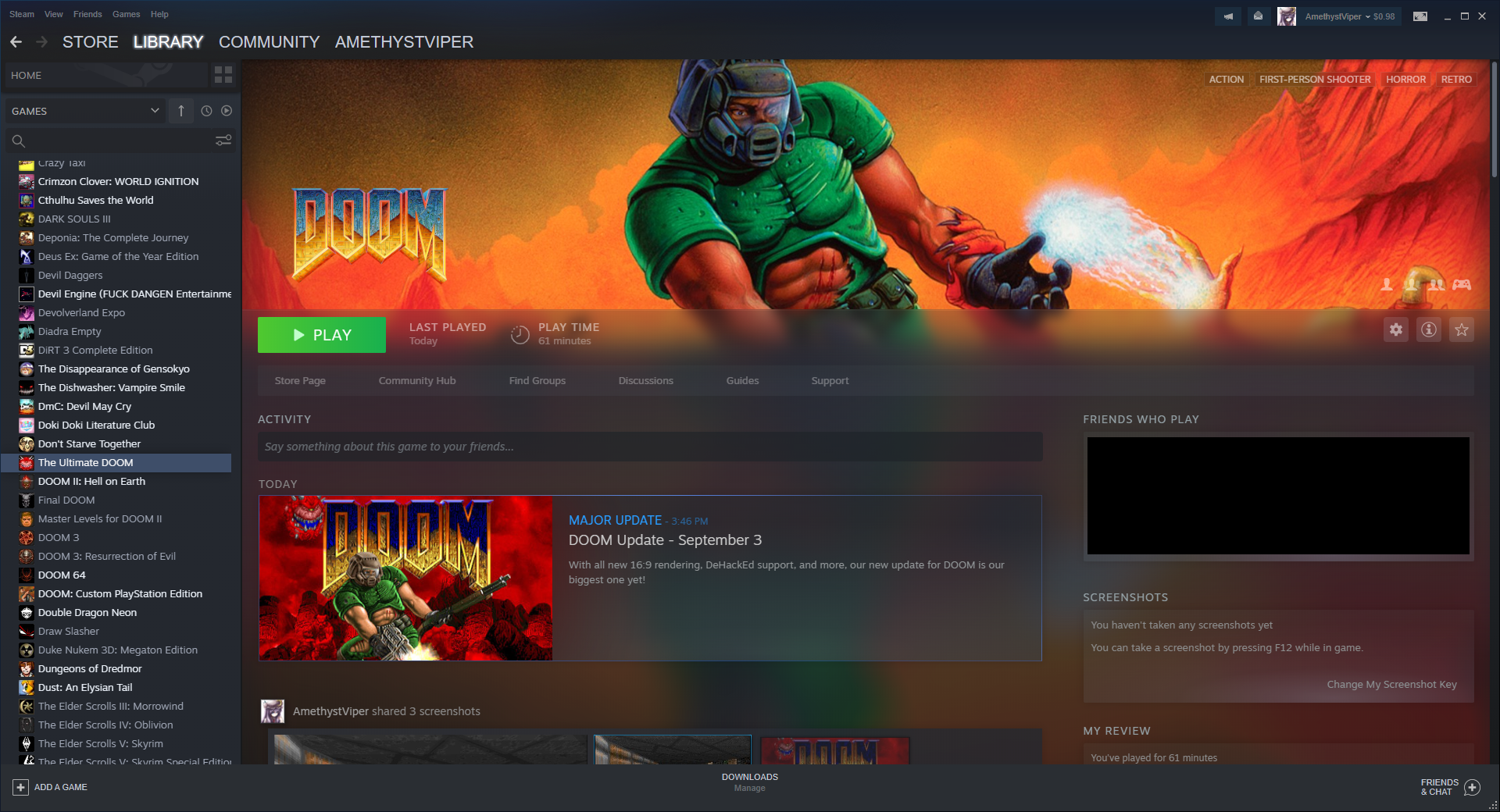Open Discussions link

[x=646, y=381]
